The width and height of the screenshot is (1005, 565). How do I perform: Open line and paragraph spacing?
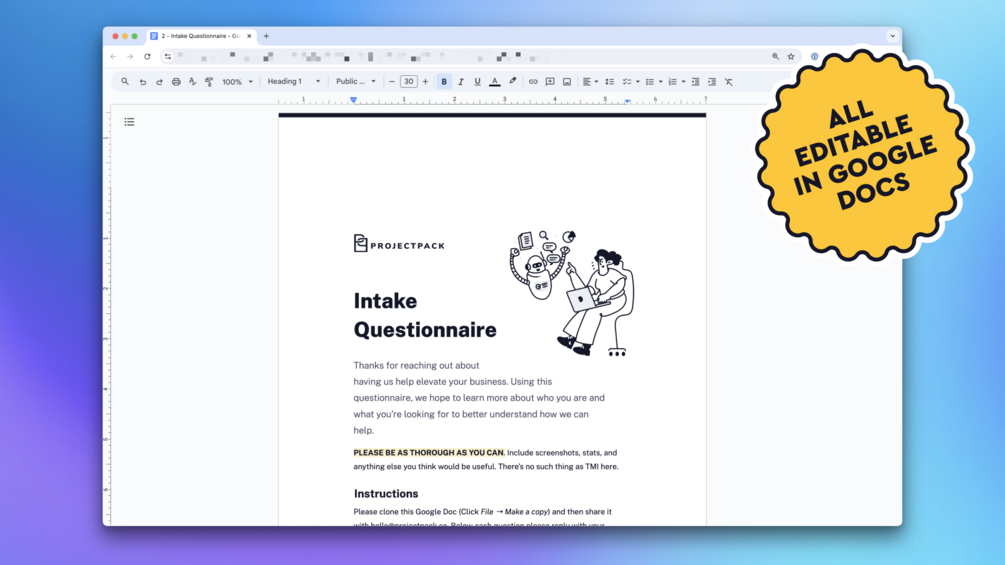tap(610, 81)
